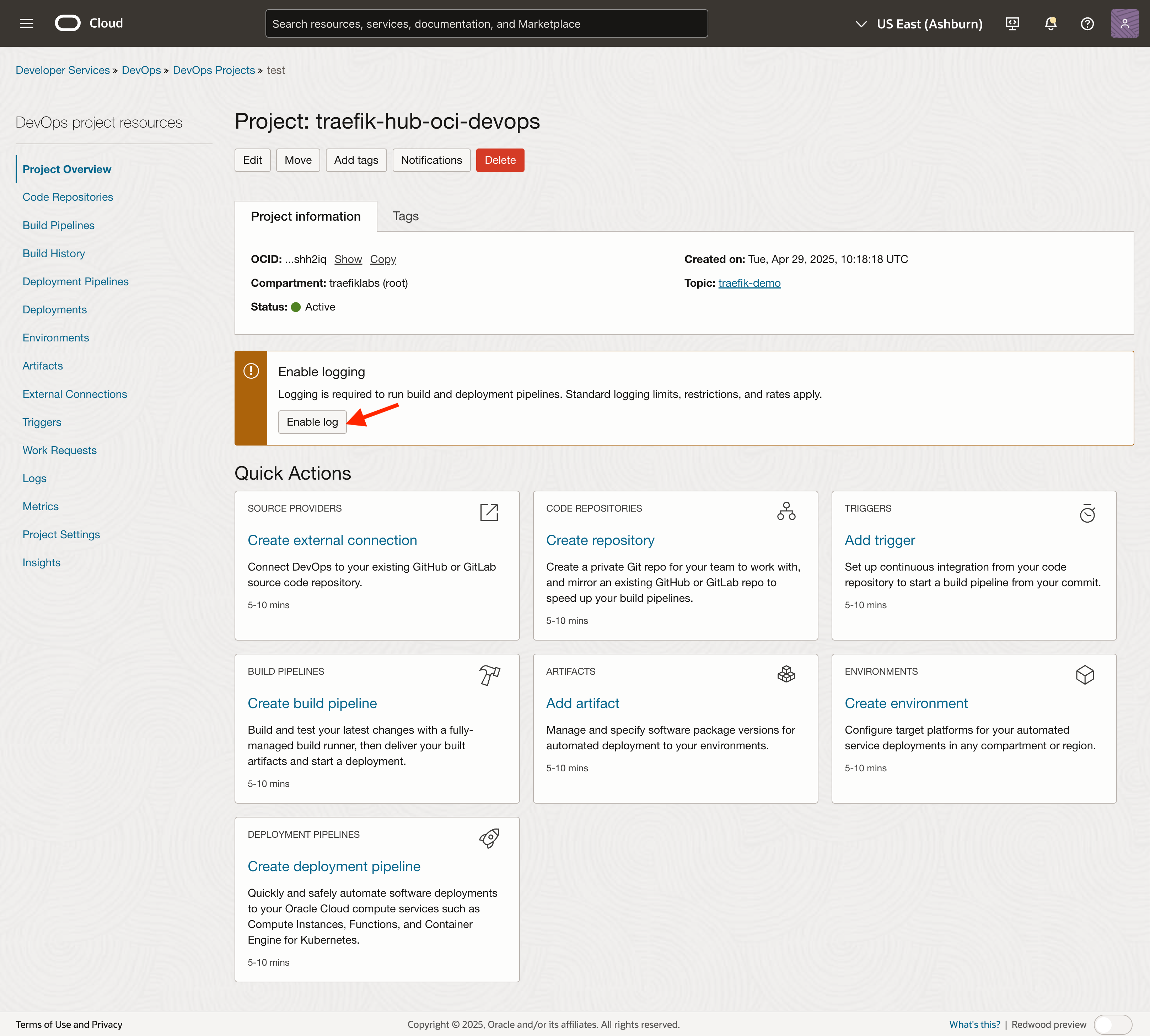Open the traefik-demo topic link
The image size is (1150, 1036).
pos(749,283)
